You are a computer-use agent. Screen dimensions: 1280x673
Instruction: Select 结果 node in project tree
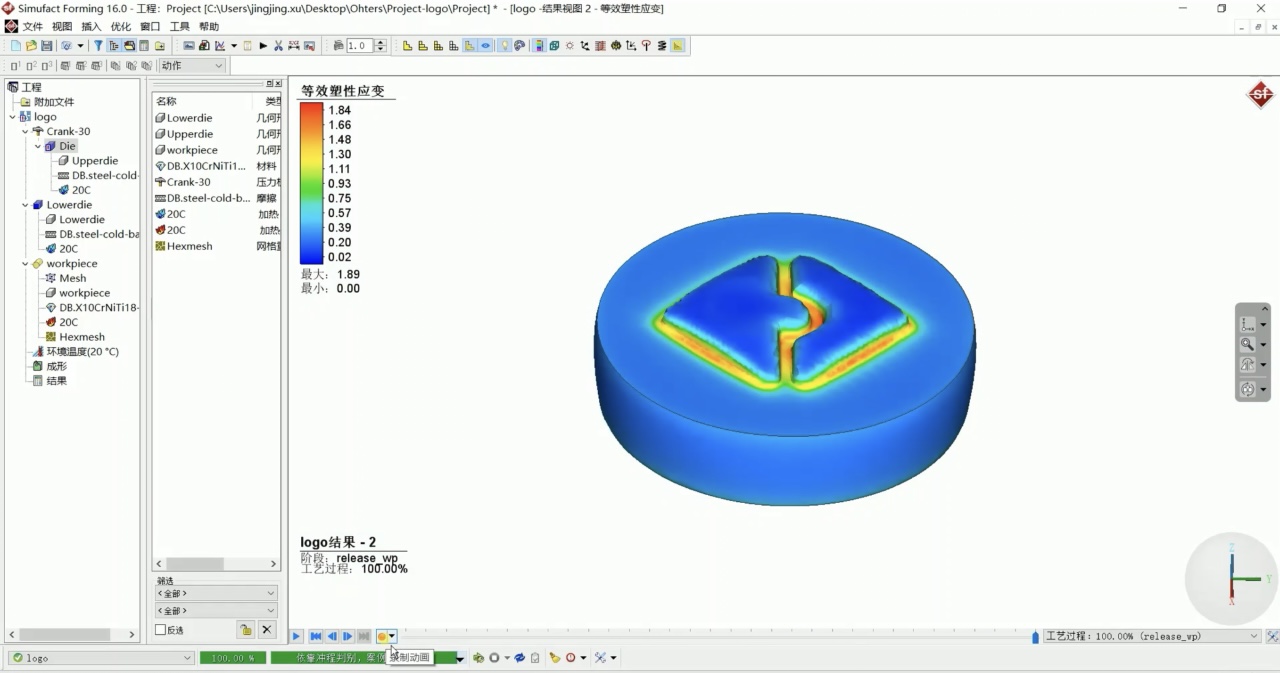pyautogui.click(x=56, y=381)
